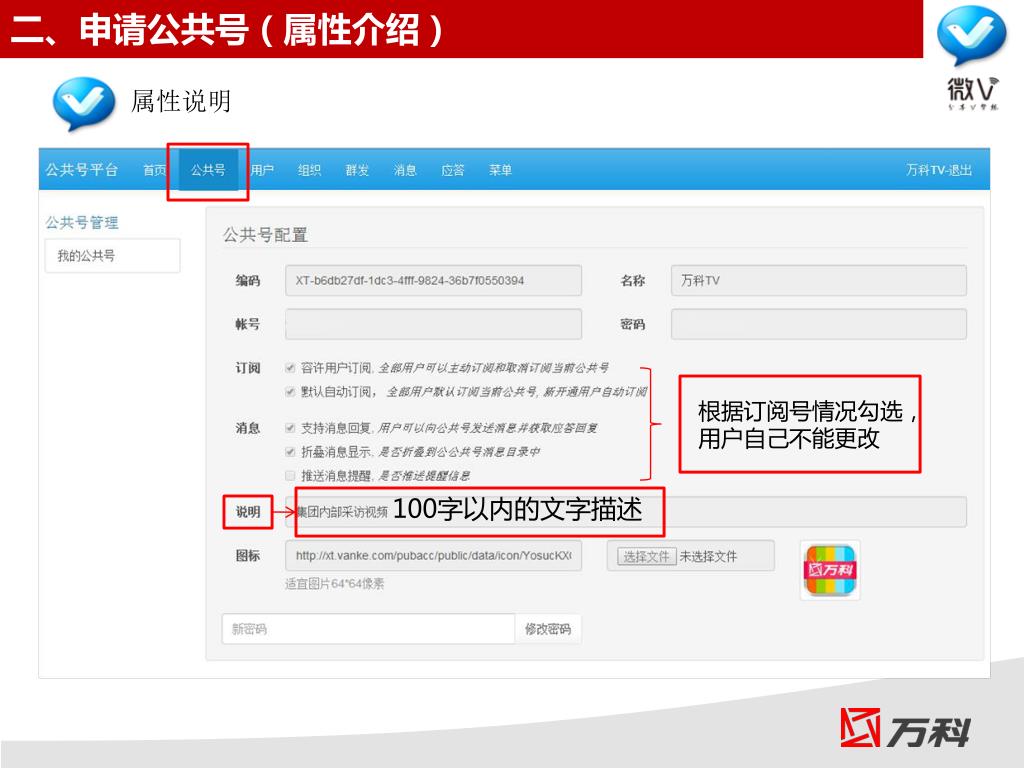Toggle the 默认自动订阅 checkbox
The image size is (1024, 768).
[x=290, y=391]
